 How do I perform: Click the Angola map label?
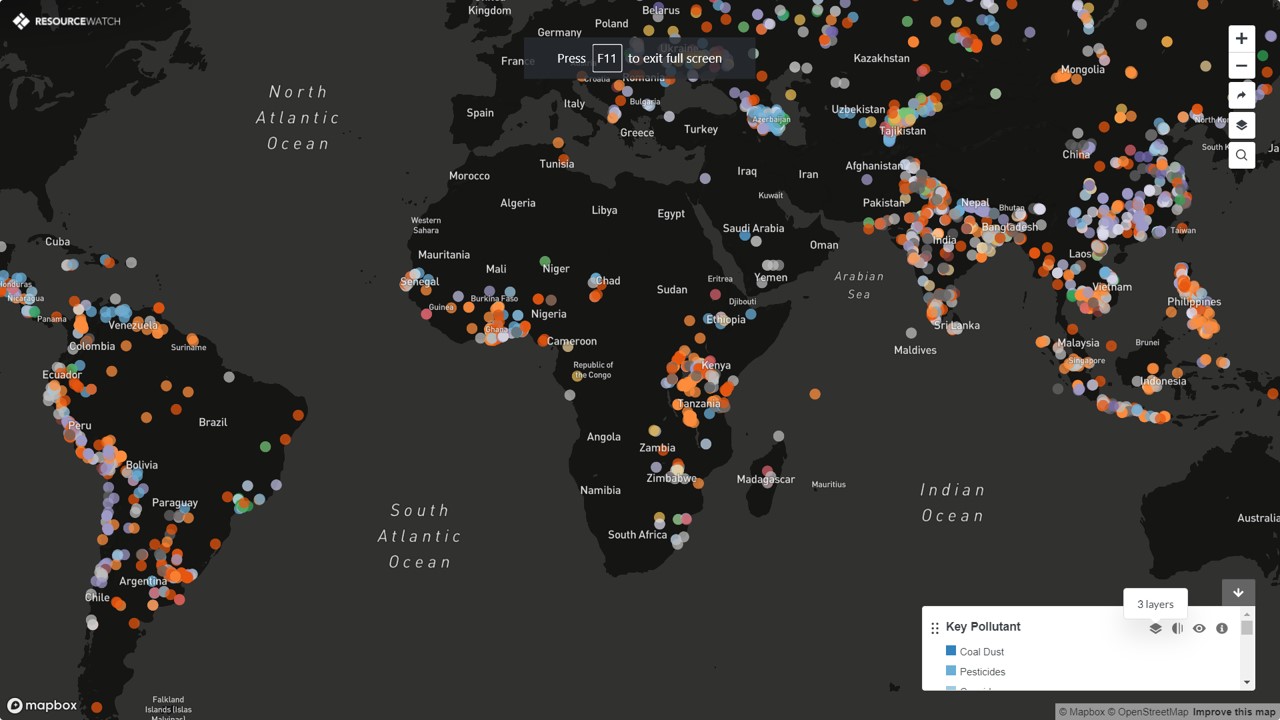(x=604, y=437)
